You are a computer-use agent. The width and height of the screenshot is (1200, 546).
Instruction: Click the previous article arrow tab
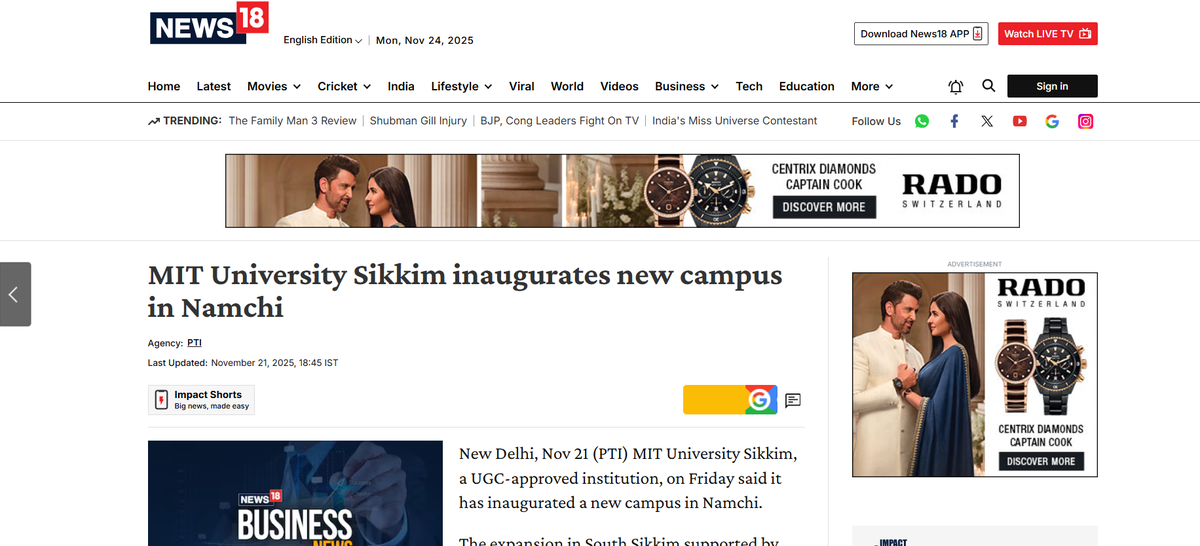point(15,294)
